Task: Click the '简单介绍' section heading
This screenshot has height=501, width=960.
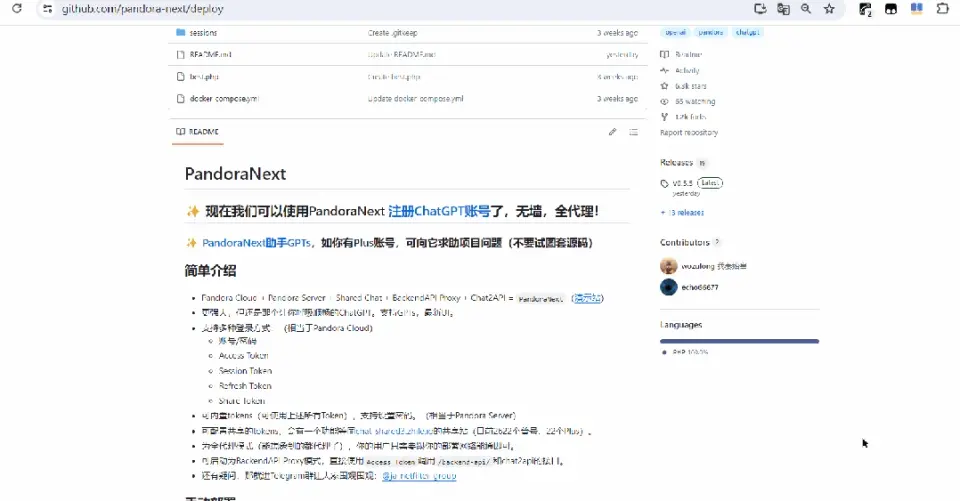Action: point(210,271)
